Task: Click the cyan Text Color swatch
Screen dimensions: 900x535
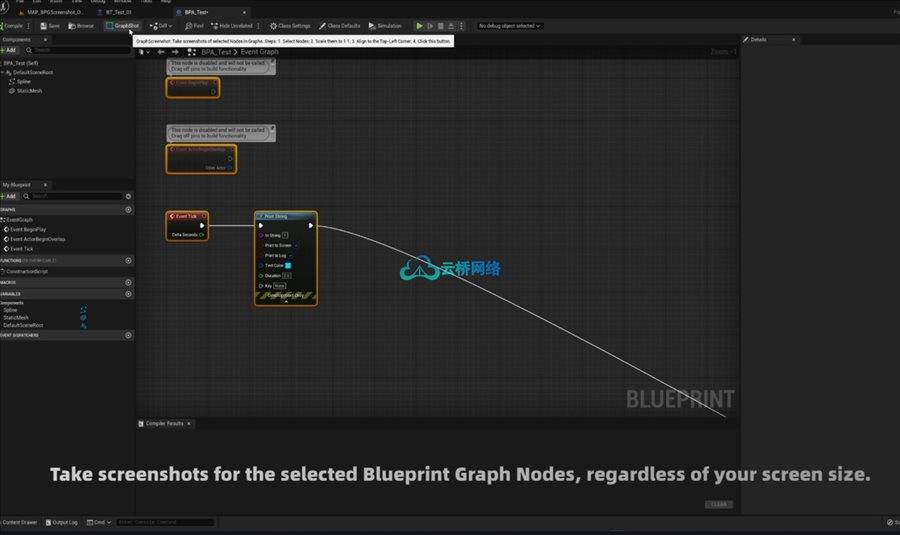Action: click(288, 266)
